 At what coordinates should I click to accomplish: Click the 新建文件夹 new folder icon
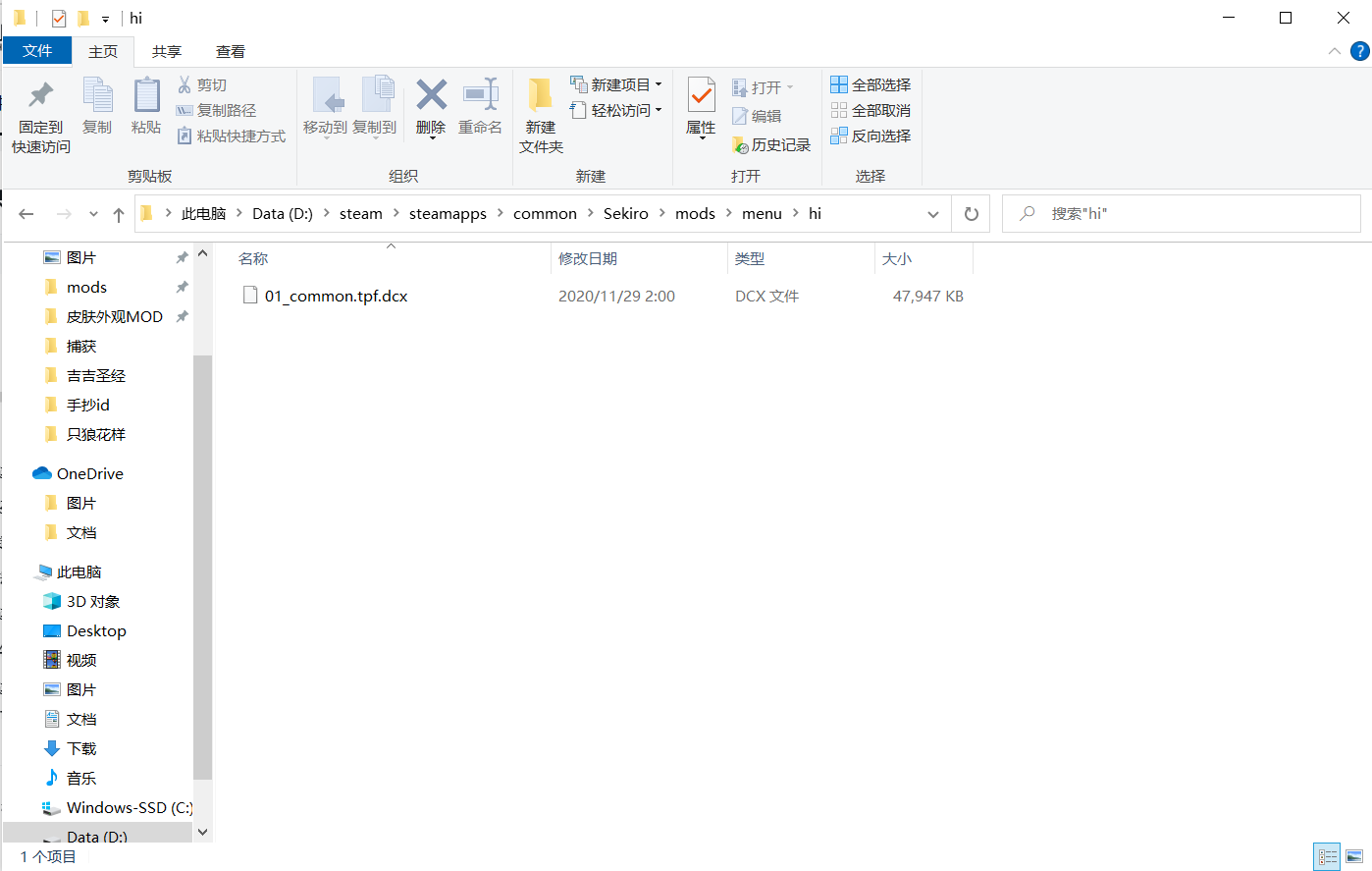[540, 95]
